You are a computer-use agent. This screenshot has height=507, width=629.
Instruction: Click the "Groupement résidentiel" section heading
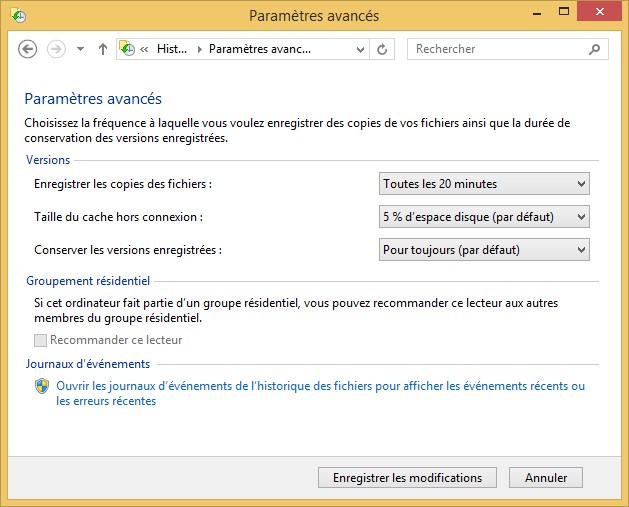click(x=88, y=281)
